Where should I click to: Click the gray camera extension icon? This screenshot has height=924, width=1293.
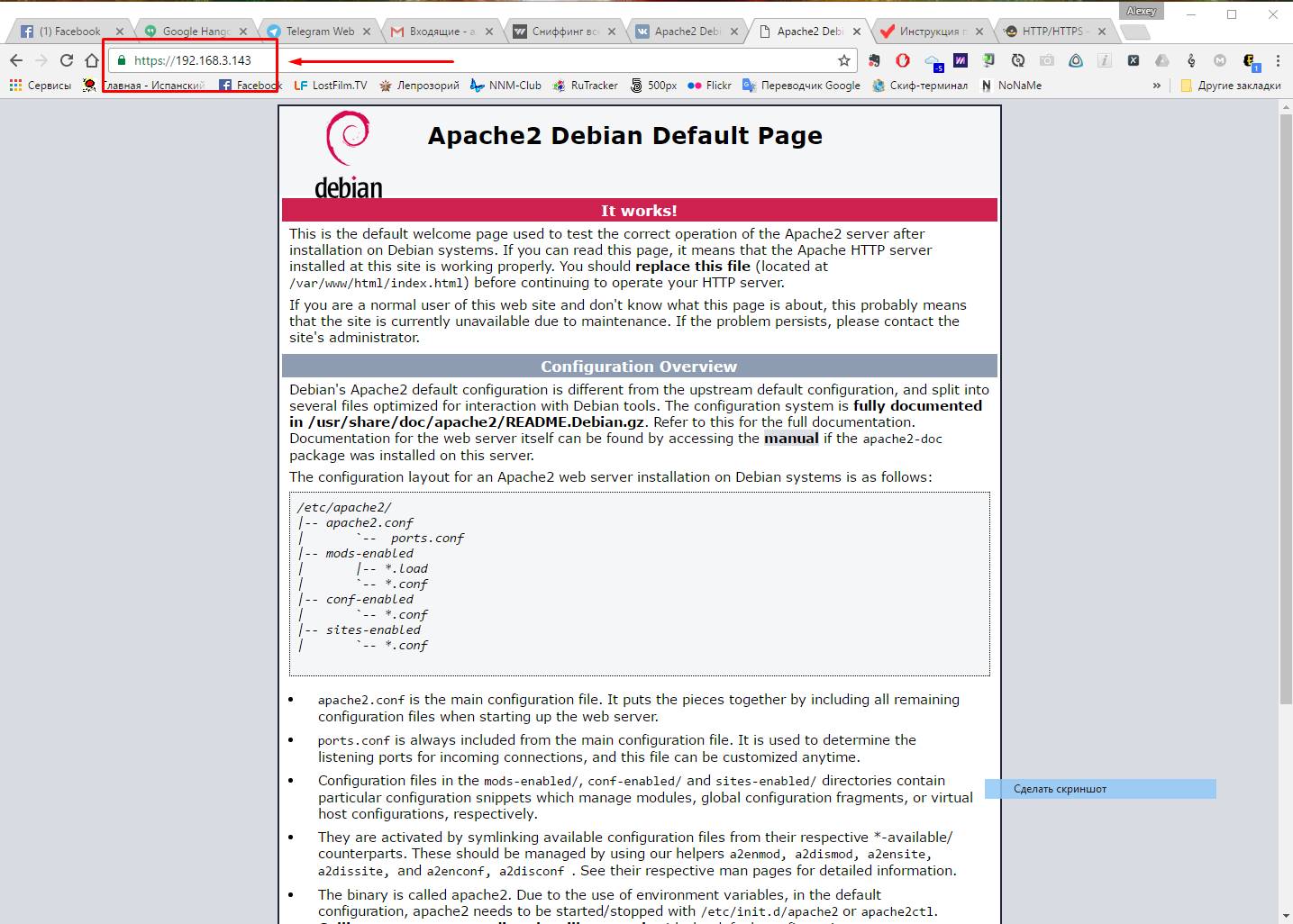click(1047, 60)
